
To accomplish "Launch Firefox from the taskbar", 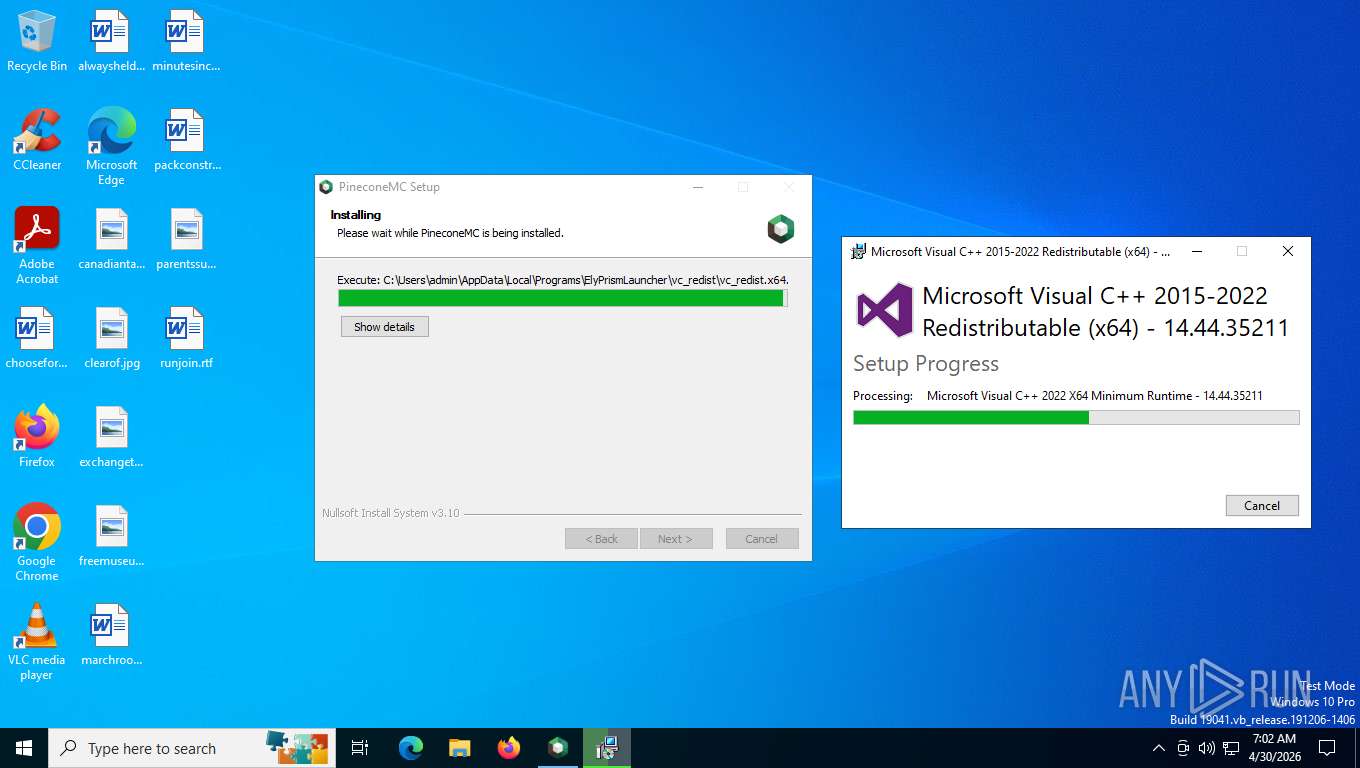I will (509, 748).
